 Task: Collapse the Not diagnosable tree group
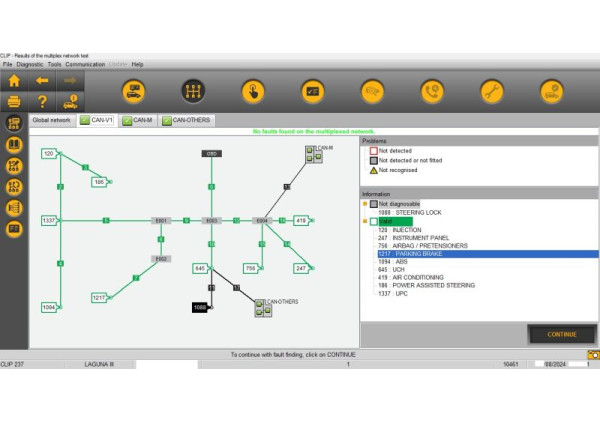pos(365,203)
